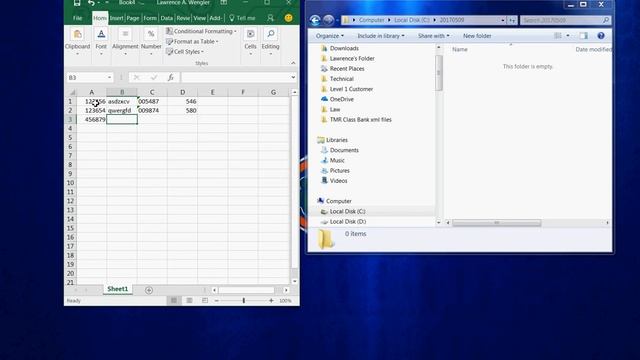Click the search magnifier in Explorer
The image size is (640, 360).
(x=606, y=20)
